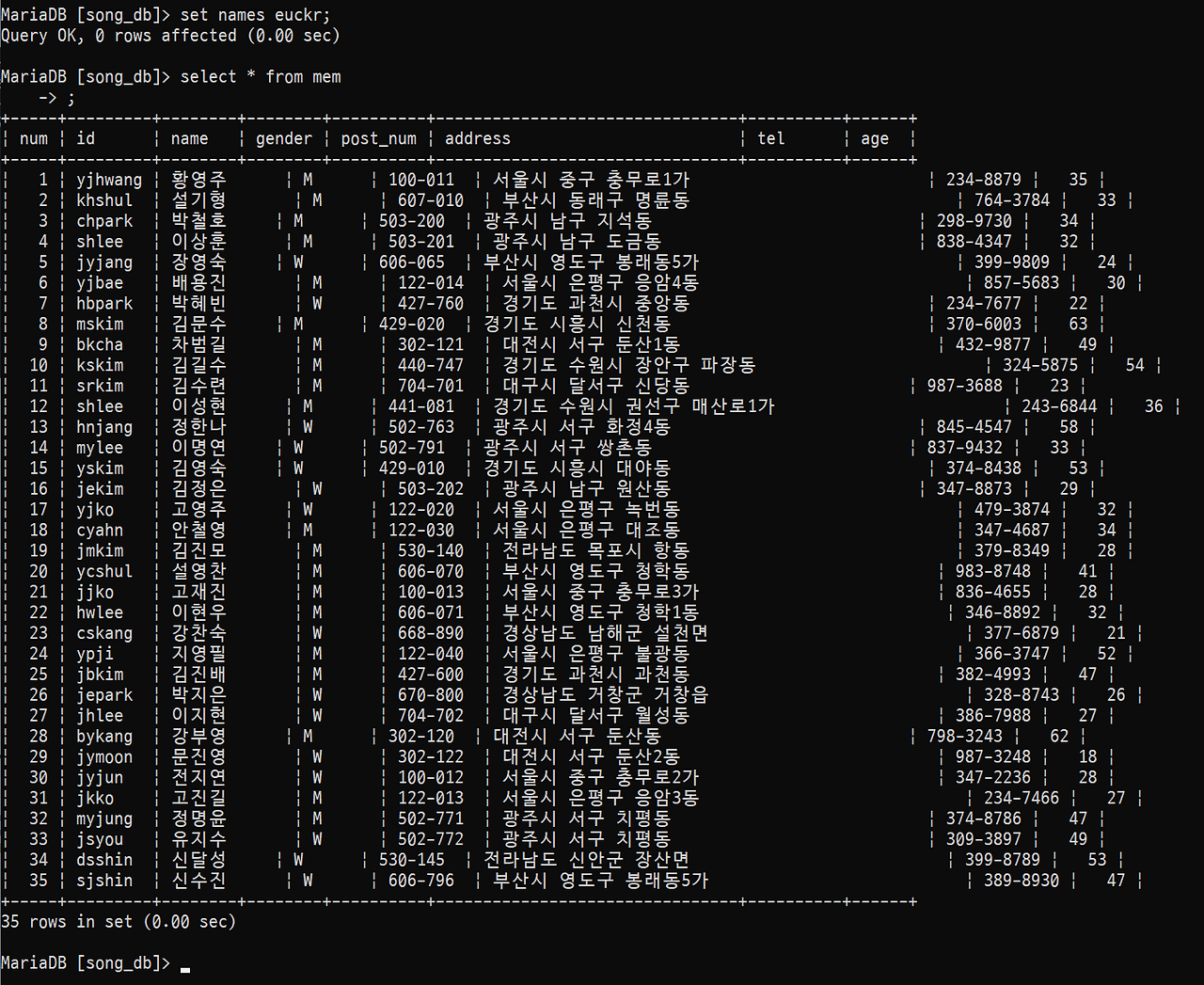Image resolution: width=1204 pixels, height=985 pixels.
Task: Select the post number 670-800
Action: [x=430, y=695]
